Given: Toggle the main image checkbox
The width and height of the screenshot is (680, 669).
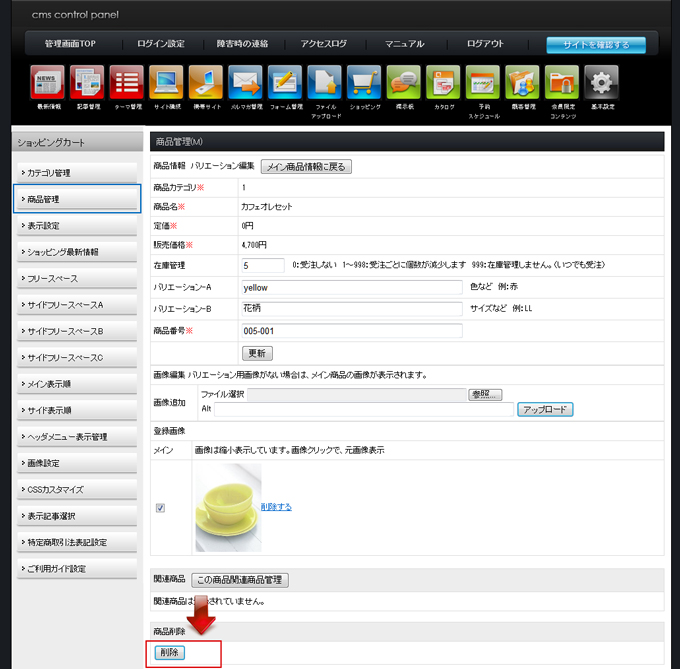Looking at the screenshot, I should click(160, 508).
